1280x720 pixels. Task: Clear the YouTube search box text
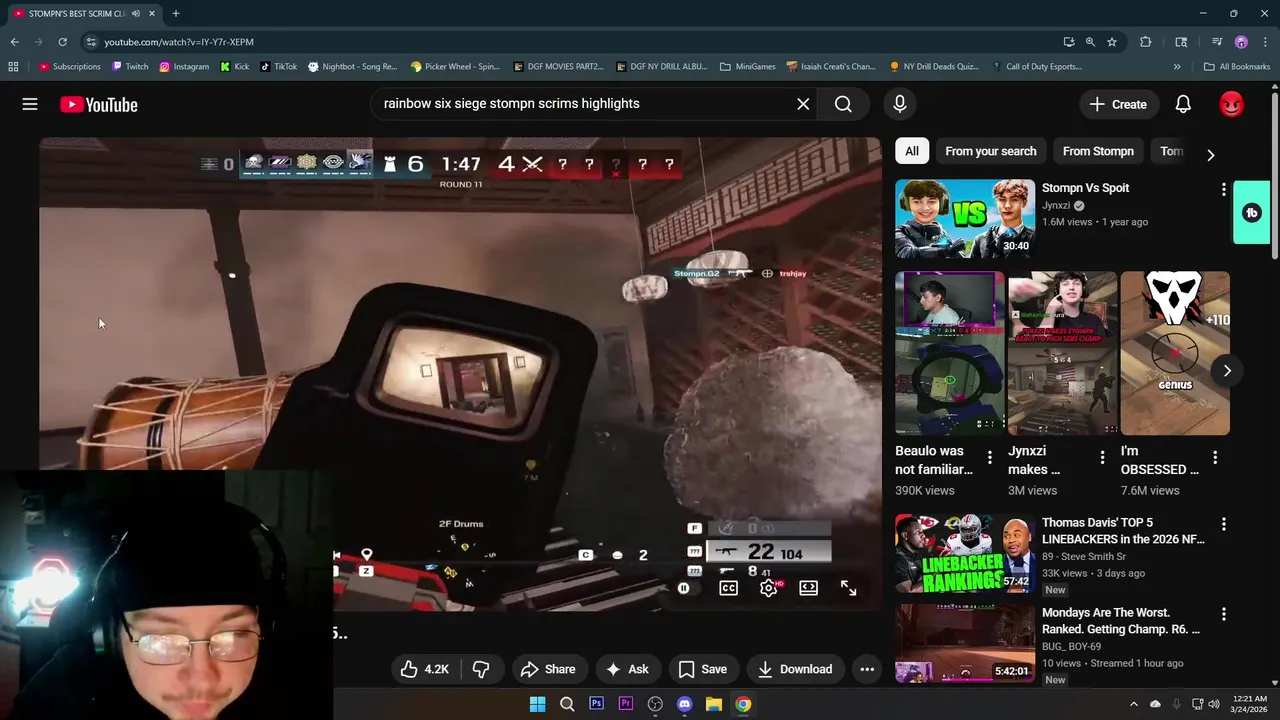click(803, 104)
